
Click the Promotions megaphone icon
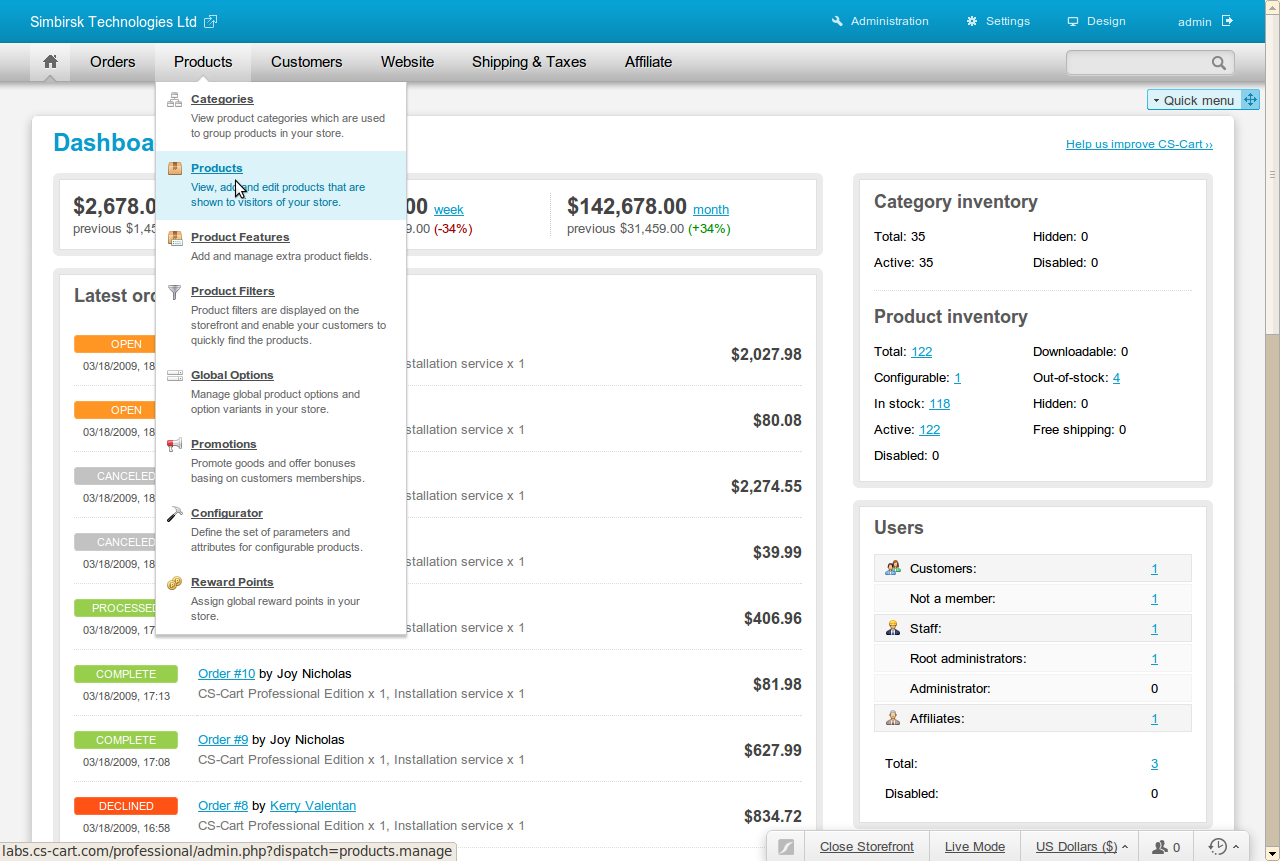click(x=175, y=444)
